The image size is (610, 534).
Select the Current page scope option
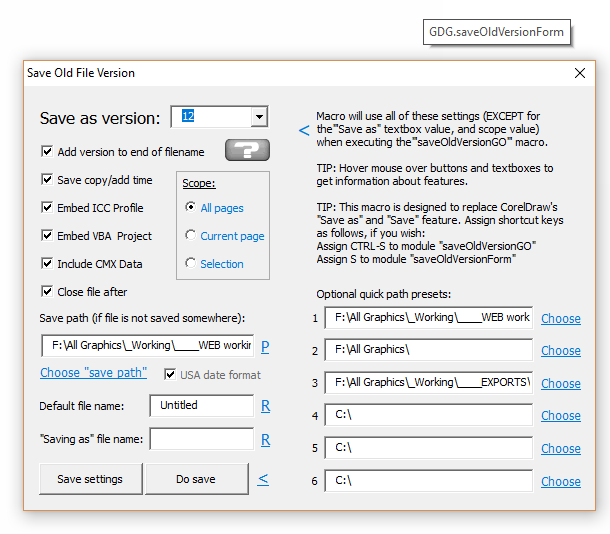[191, 236]
